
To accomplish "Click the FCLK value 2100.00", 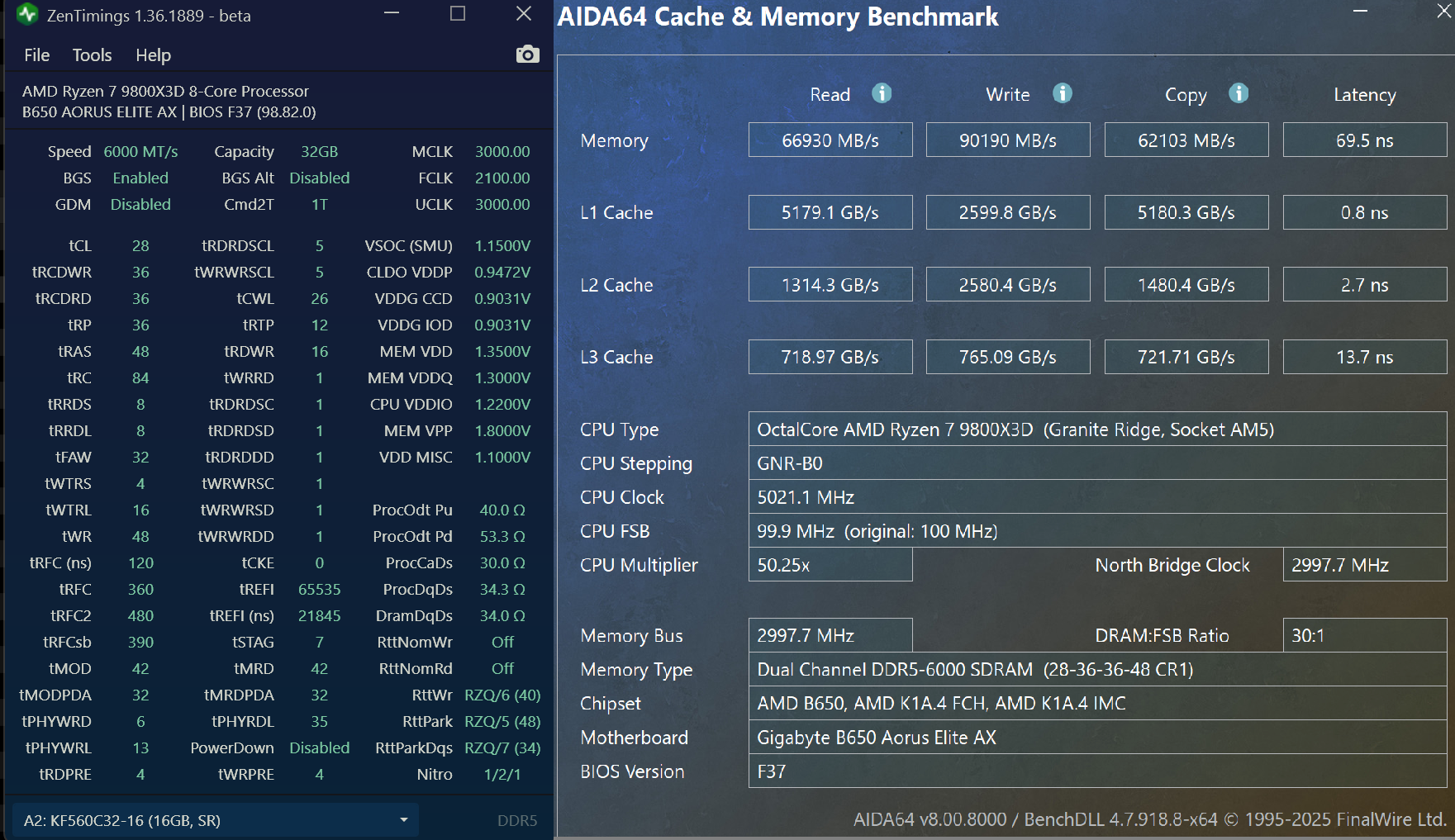I will (x=502, y=178).
